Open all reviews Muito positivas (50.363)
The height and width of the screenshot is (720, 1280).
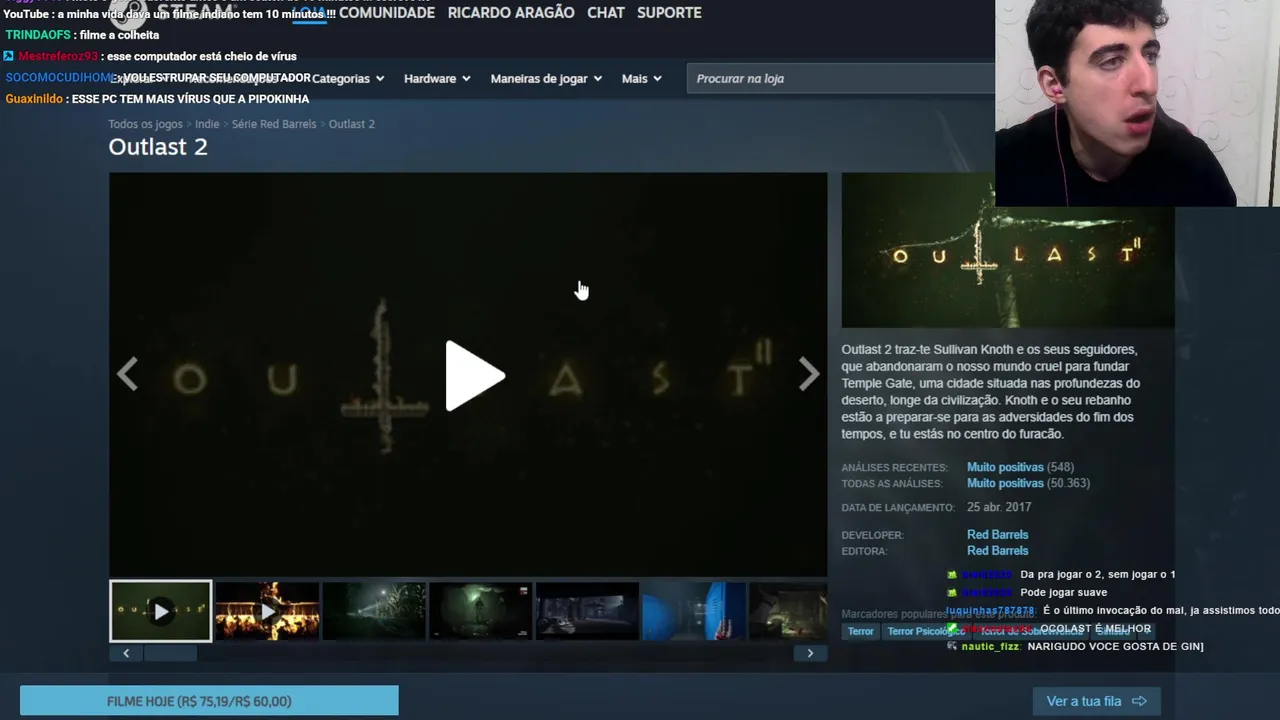[1028, 483]
